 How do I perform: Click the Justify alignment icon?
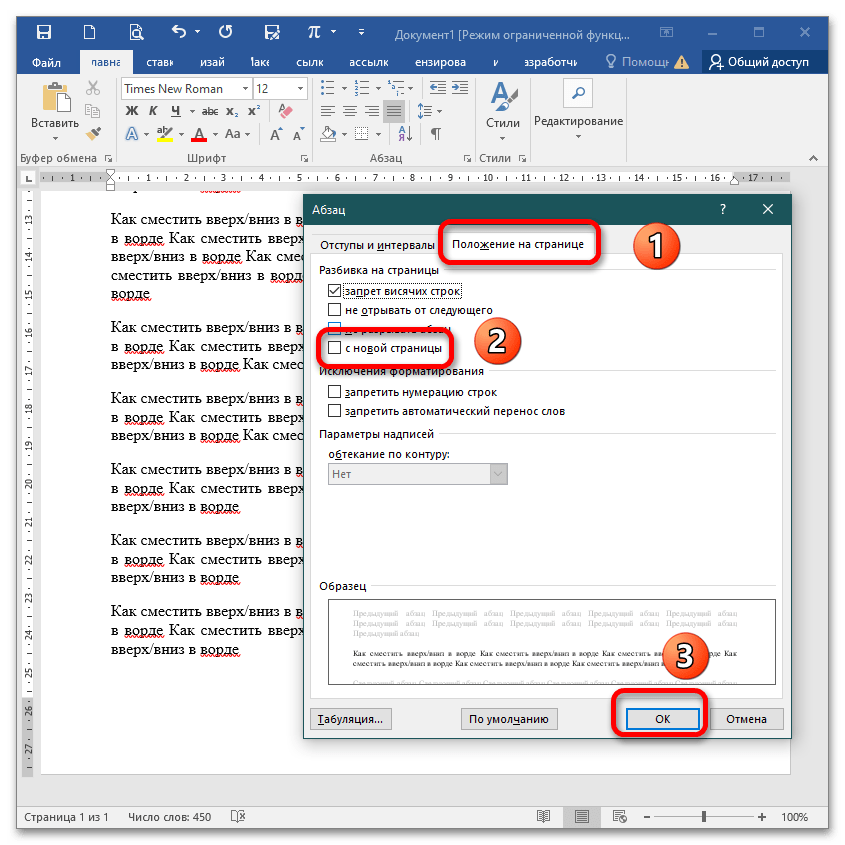point(393,111)
